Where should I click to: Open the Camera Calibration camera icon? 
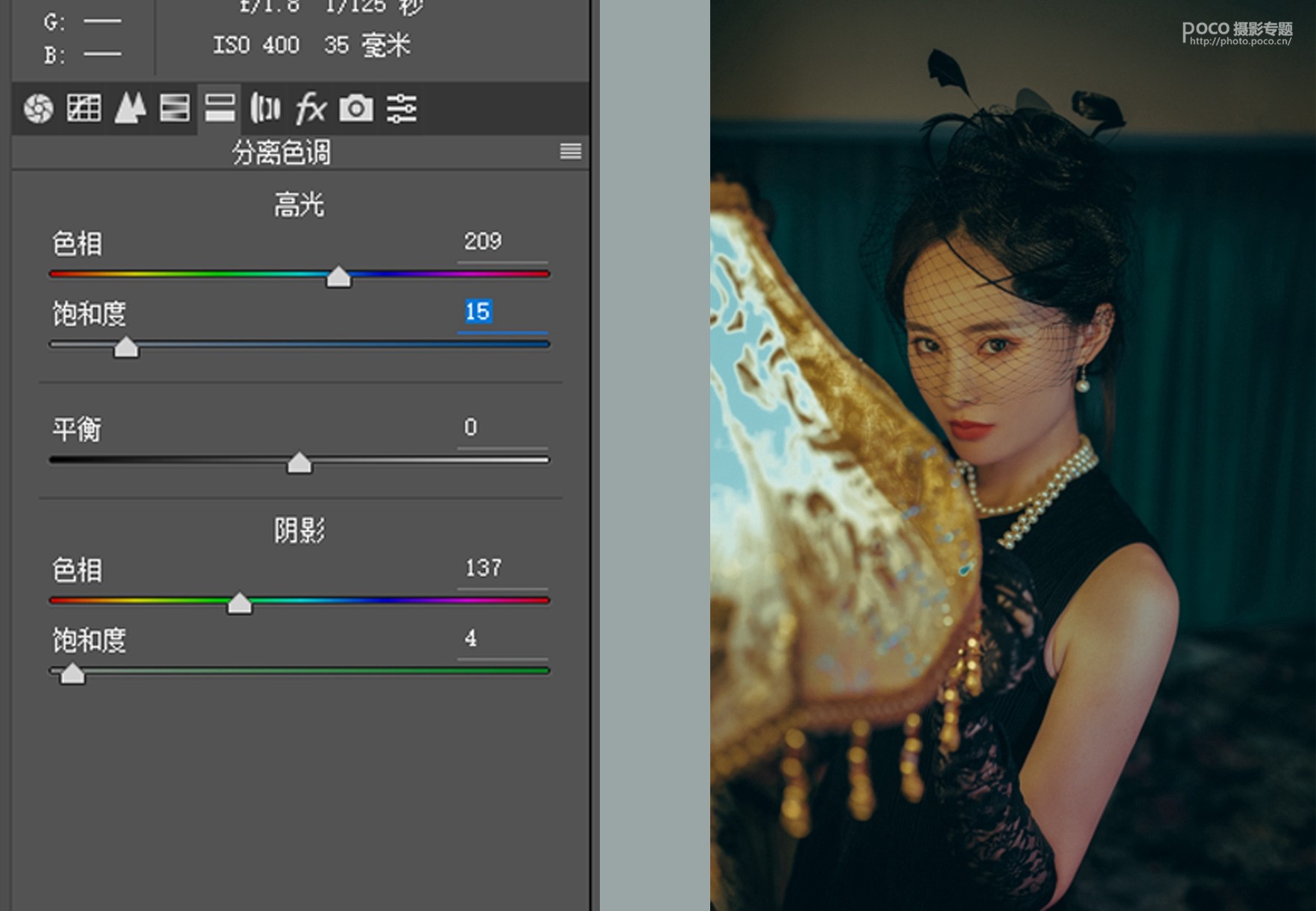(x=356, y=109)
